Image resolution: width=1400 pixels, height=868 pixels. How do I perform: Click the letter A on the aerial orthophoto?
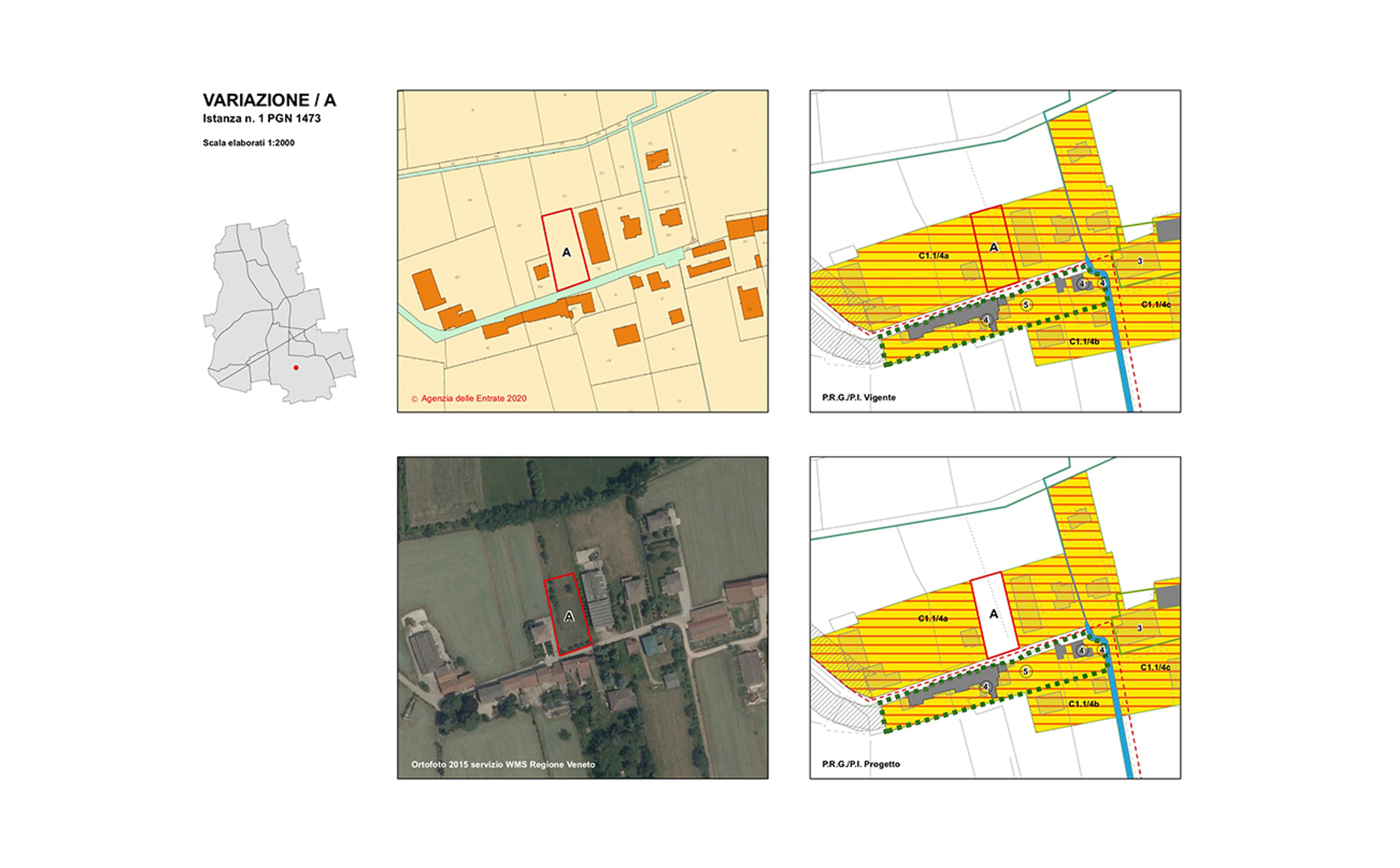coord(568,617)
